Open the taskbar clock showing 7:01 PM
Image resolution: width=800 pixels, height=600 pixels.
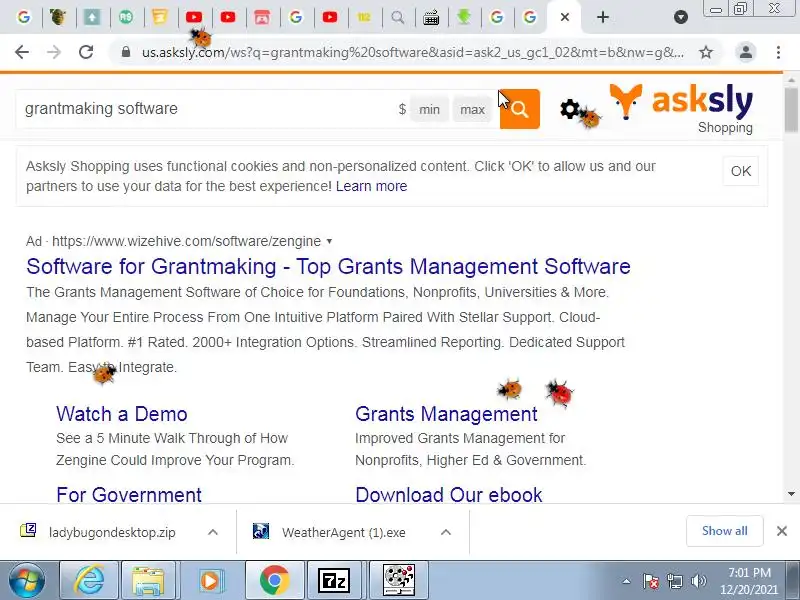pos(749,581)
